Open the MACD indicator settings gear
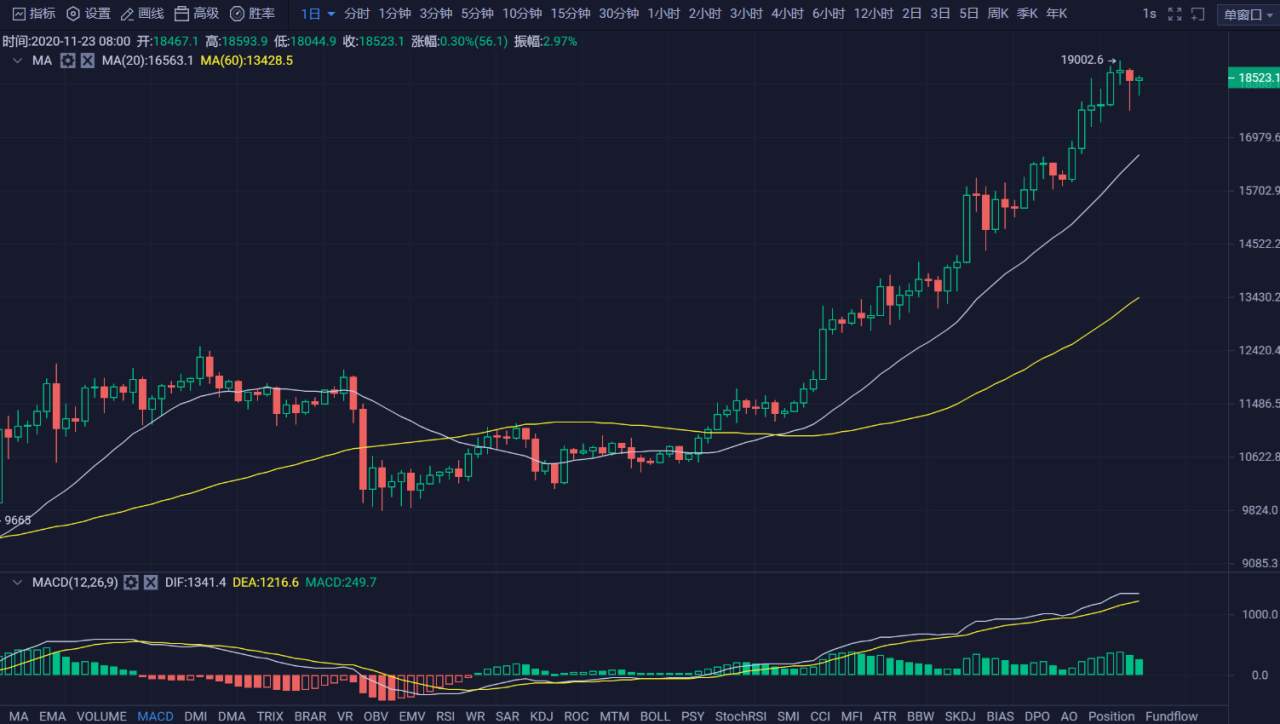 (131, 582)
